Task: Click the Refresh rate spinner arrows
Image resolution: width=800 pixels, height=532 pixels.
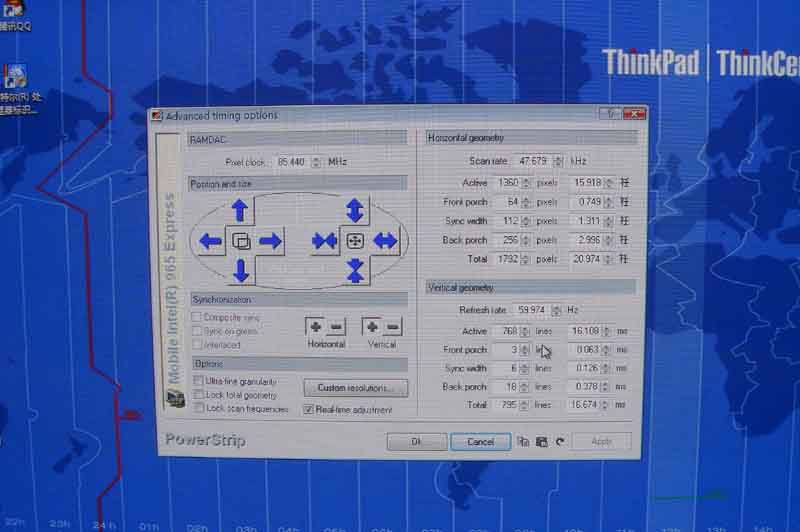Action: (x=557, y=311)
